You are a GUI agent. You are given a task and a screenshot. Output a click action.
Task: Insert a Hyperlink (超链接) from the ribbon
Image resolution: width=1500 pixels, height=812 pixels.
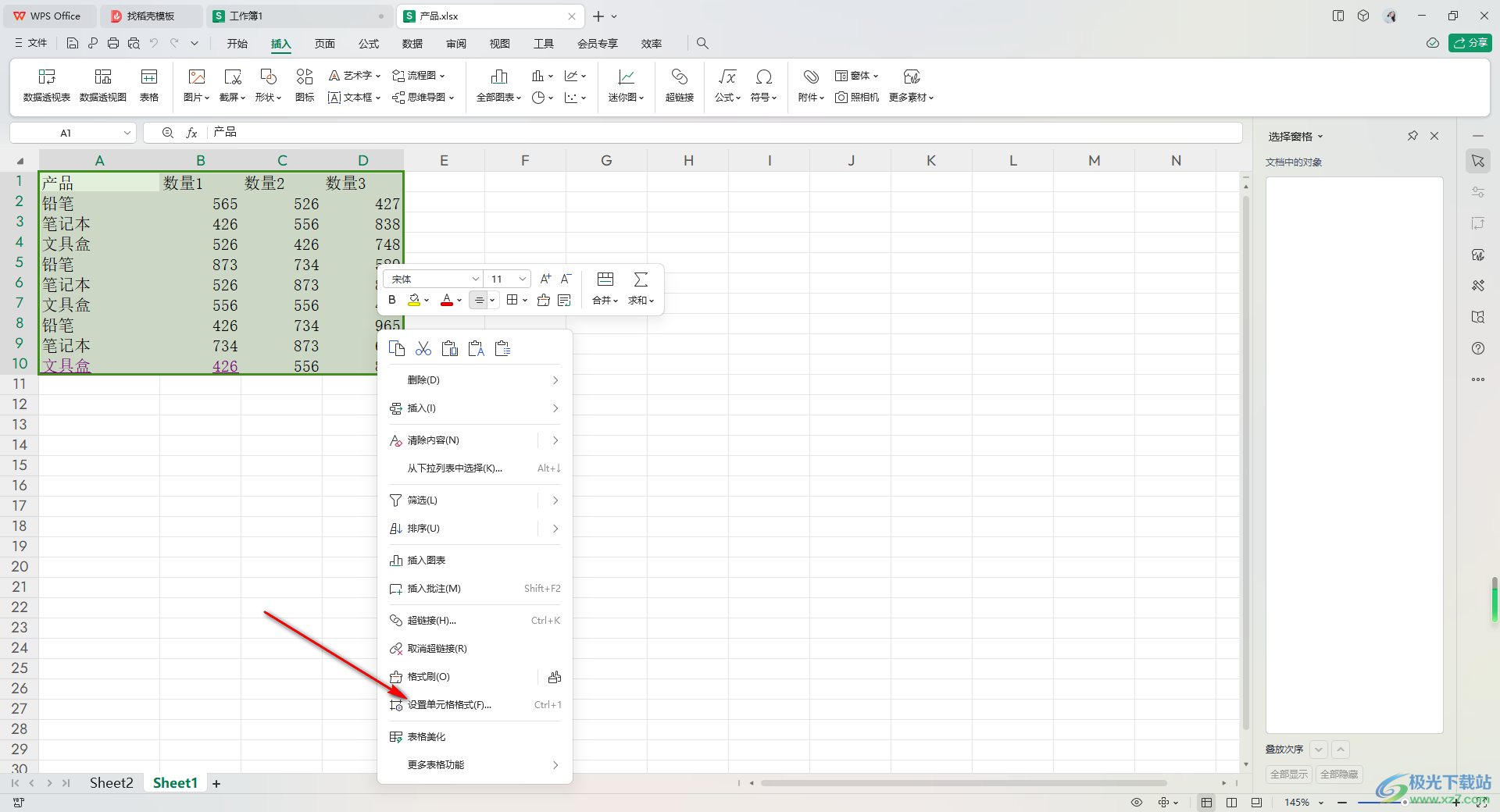pyautogui.click(x=680, y=85)
